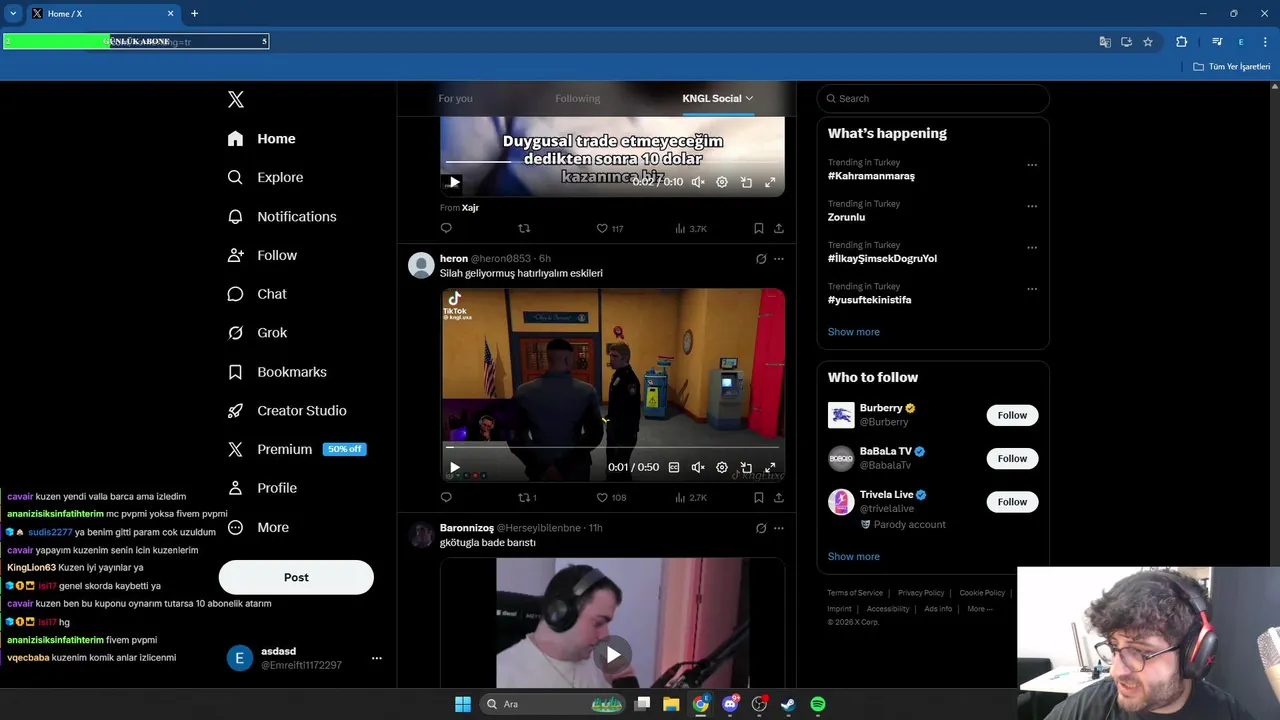Open settings on heron's video

point(722,467)
